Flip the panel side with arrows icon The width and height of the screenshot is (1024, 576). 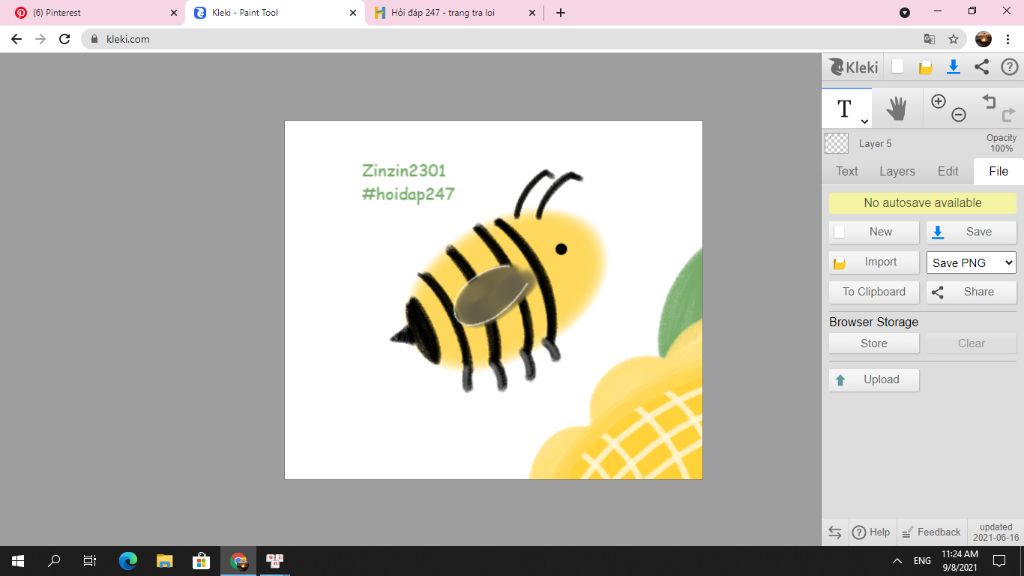click(x=835, y=532)
